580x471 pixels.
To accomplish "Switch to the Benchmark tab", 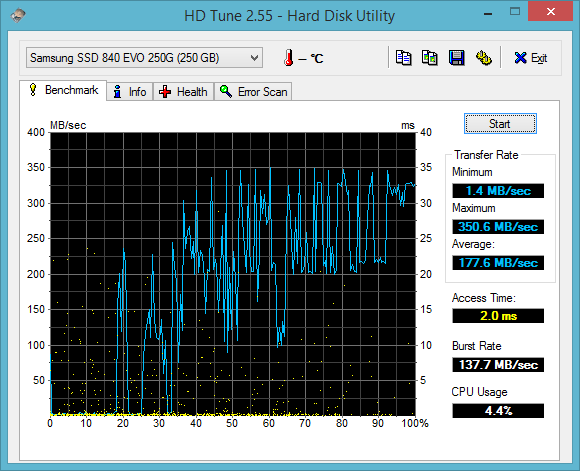I will click(x=63, y=90).
